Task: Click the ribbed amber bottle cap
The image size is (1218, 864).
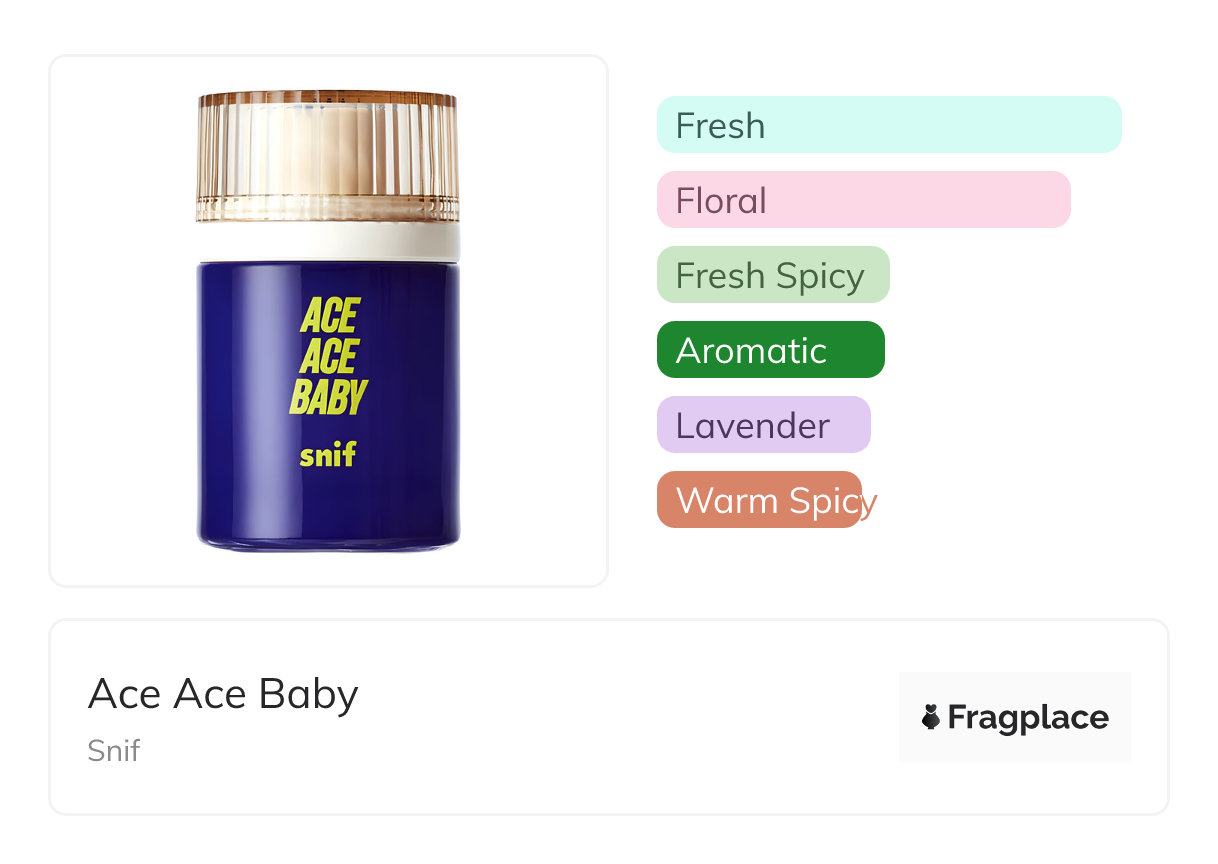Action: 327,155
